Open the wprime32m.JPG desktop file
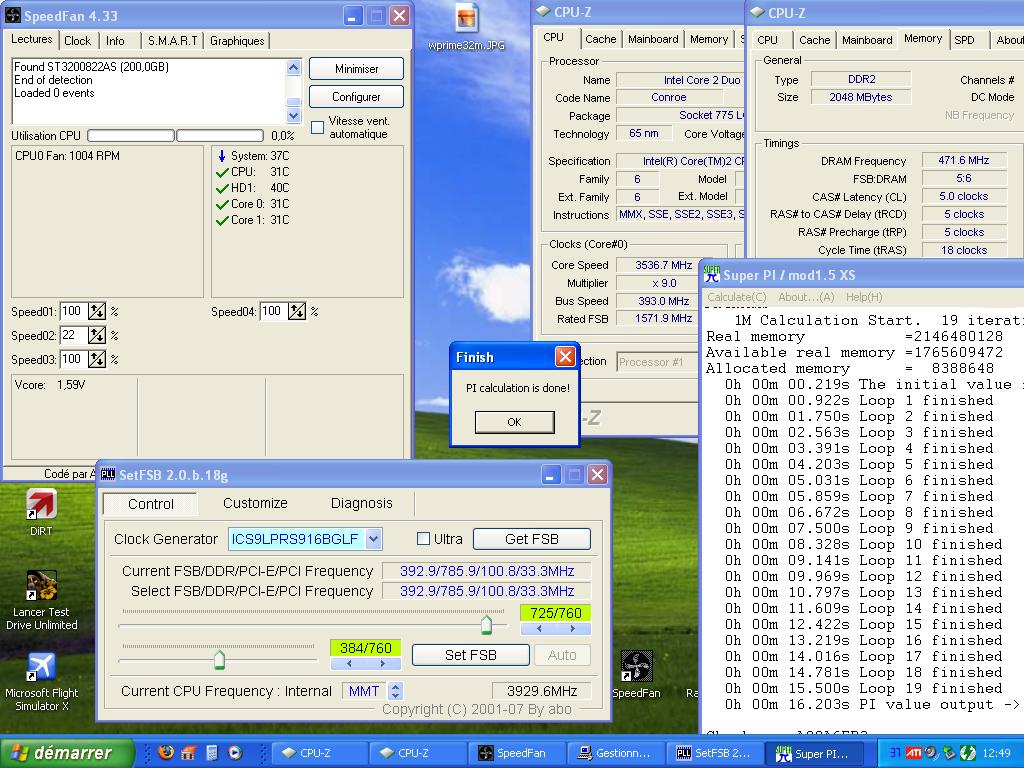The image size is (1024, 768). [x=466, y=26]
